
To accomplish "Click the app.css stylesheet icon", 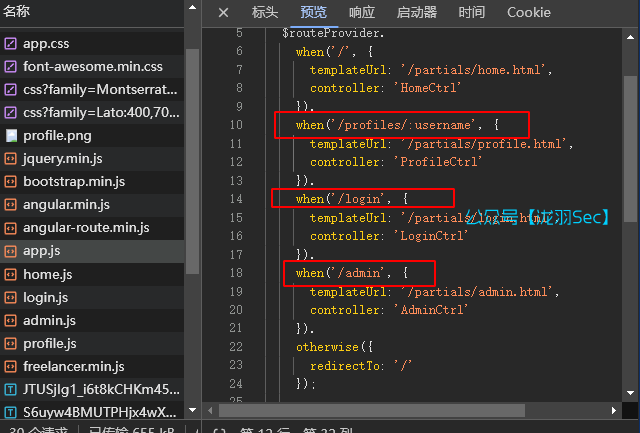I will (11, 44).
